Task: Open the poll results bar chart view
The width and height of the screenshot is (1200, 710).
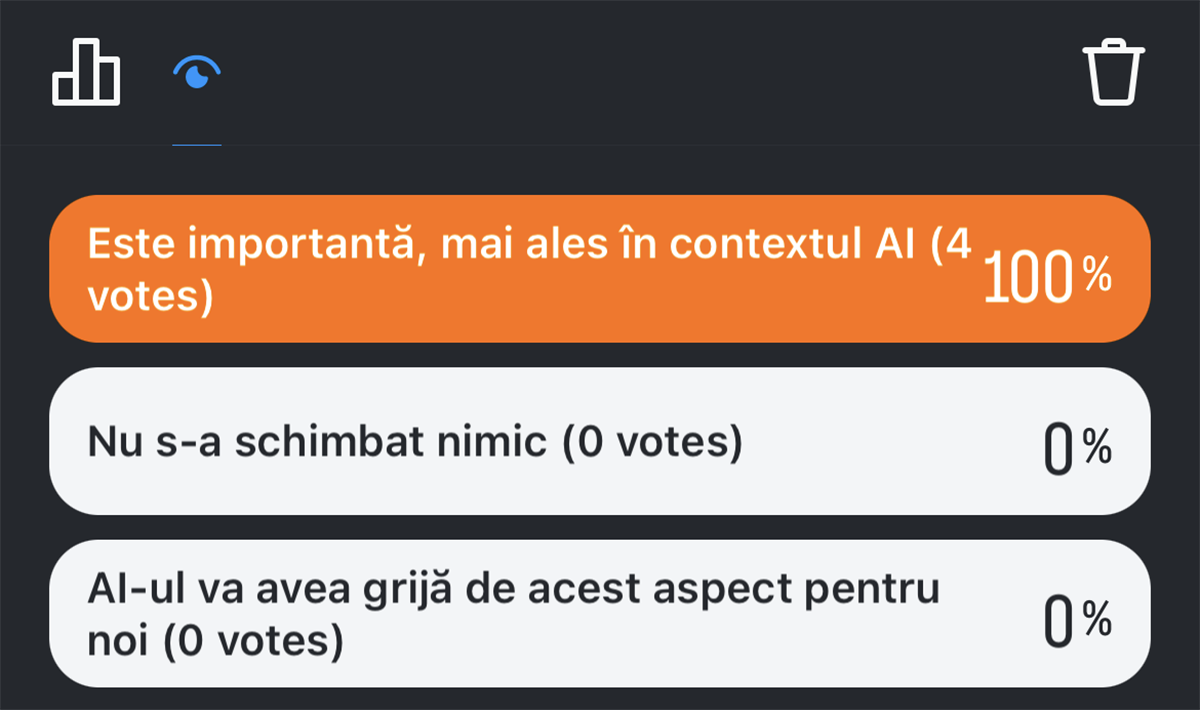Action: pos(86,73)
